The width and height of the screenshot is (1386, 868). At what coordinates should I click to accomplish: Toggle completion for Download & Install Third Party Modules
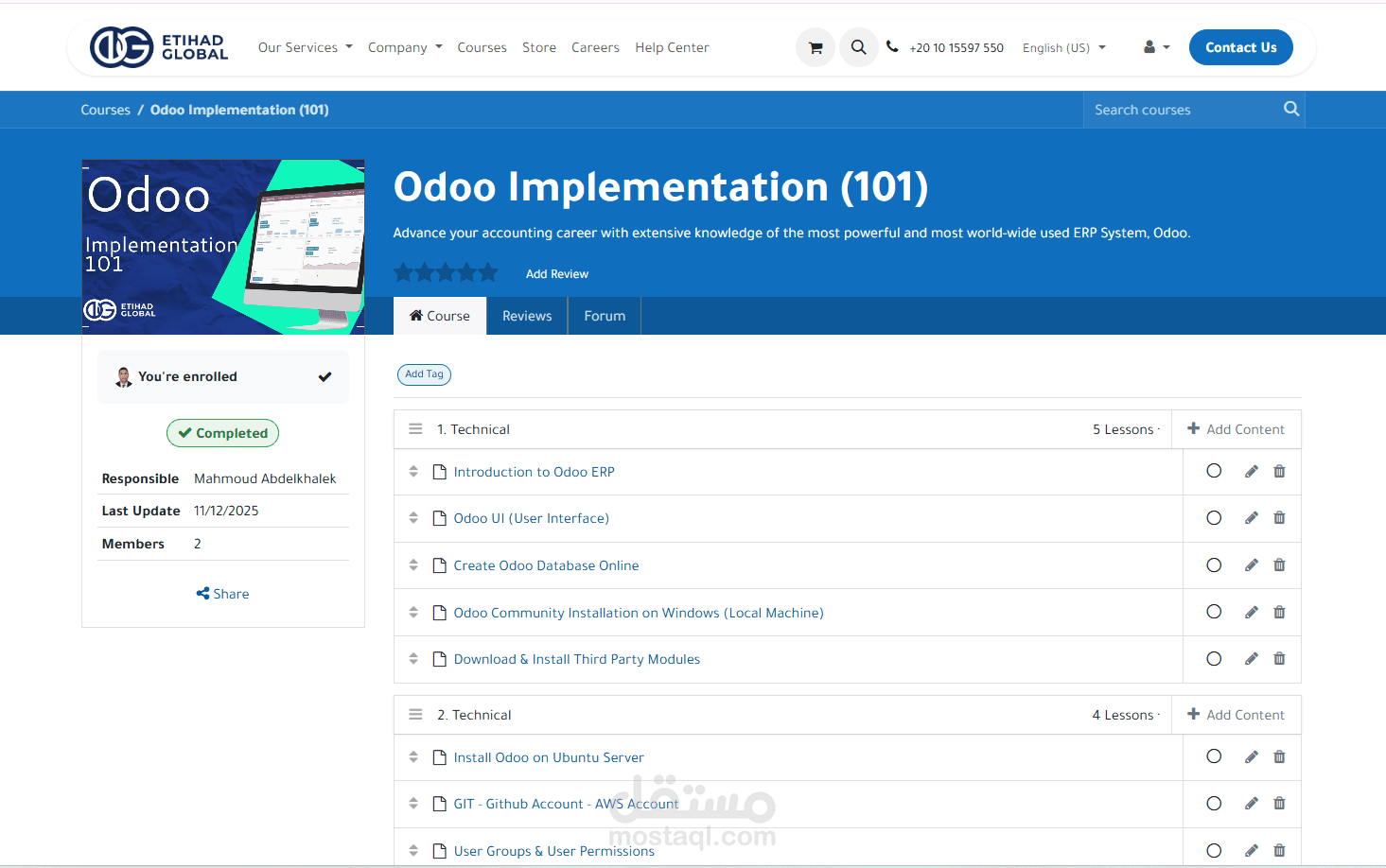pos(1214,659)
